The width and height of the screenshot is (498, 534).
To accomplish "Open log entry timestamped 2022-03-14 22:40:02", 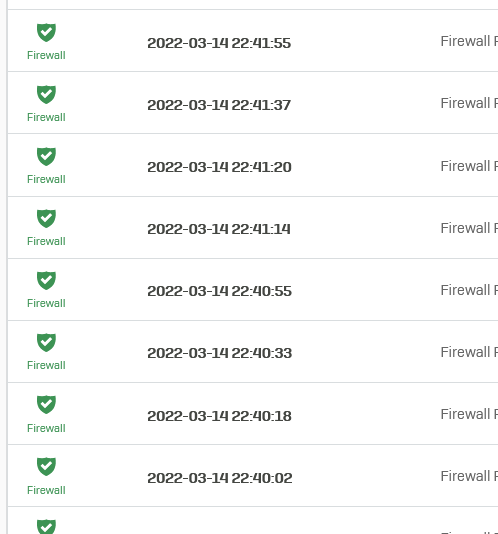I will pyautogui.click(x=220, y=478).
